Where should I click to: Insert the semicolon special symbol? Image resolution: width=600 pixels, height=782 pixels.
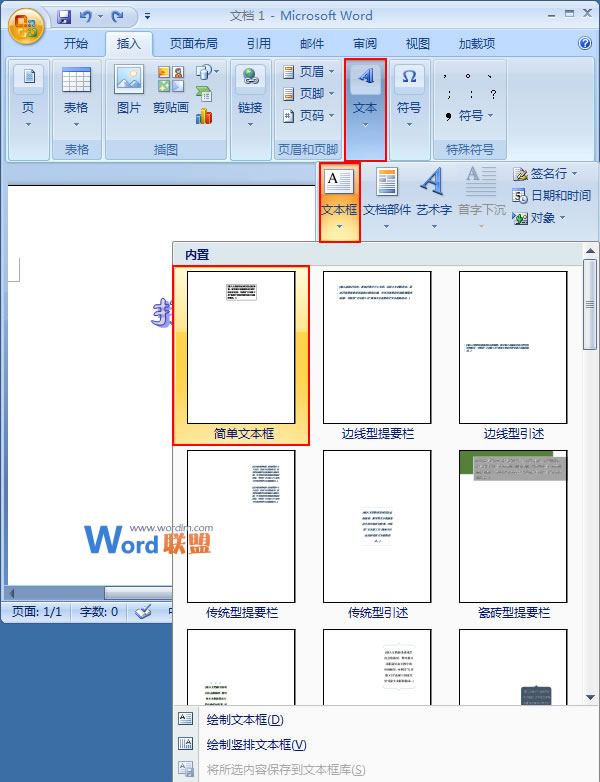(x=449, y=94)
